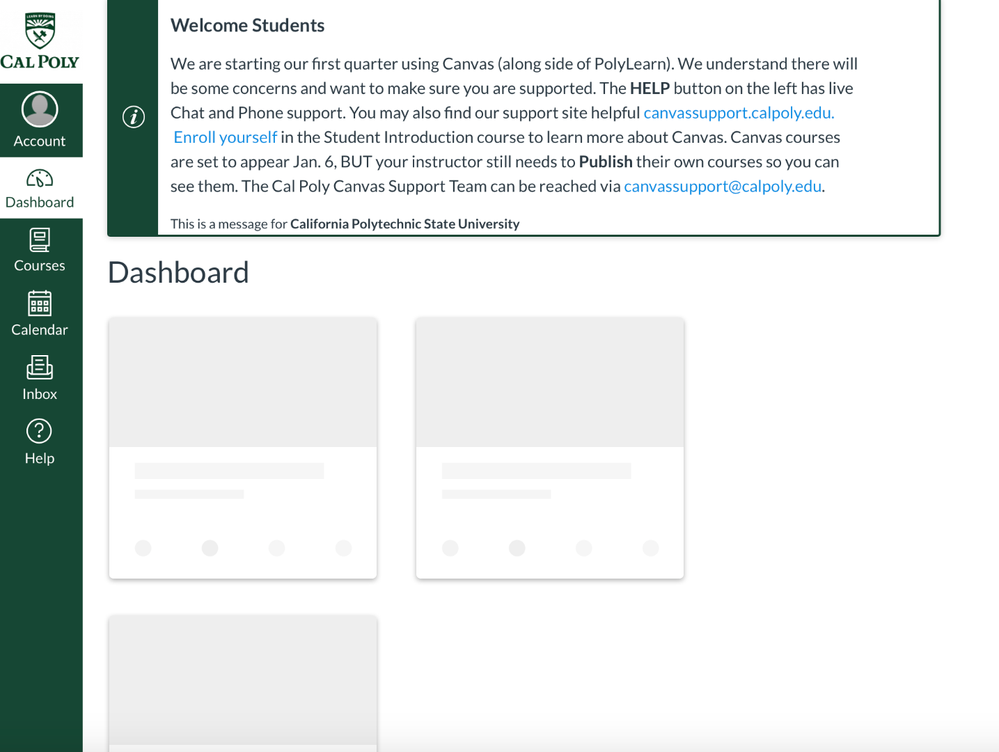Open the third course card in second row
This screenshot has height=752, width=999.
coord(243,682)
